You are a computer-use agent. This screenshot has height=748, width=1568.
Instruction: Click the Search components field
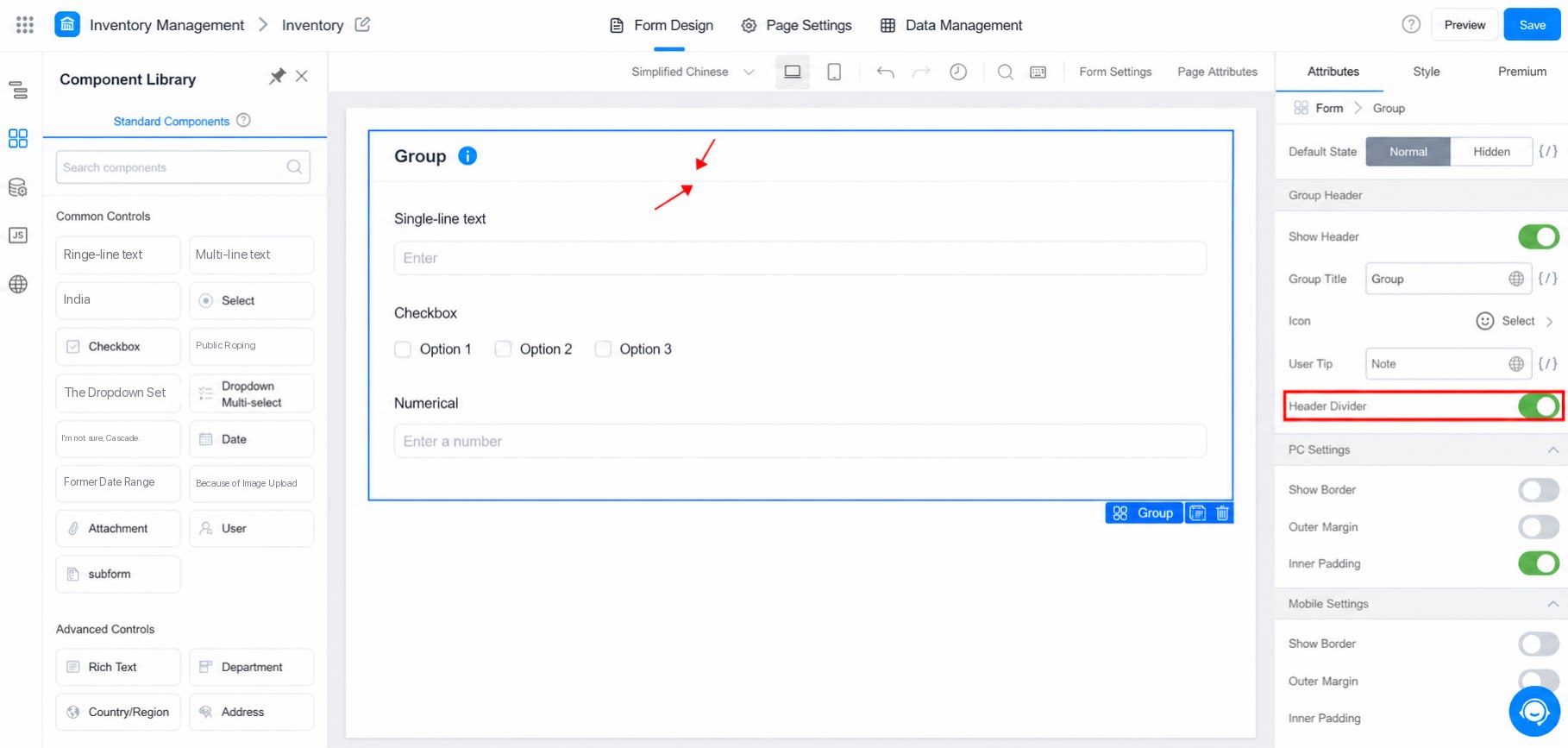[183, 167]
